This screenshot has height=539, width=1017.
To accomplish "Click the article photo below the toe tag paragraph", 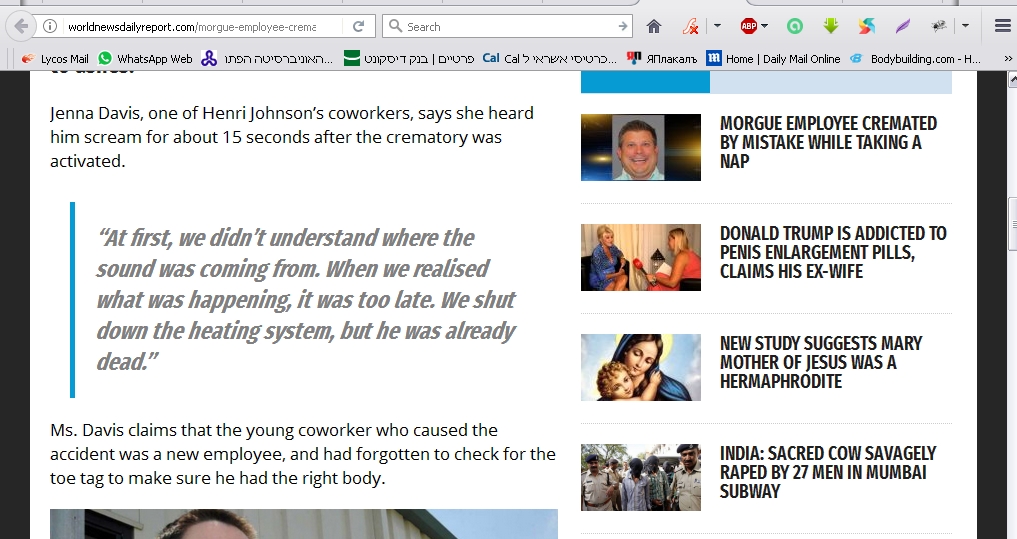I will pyautogui.click(x=304, y=524).
